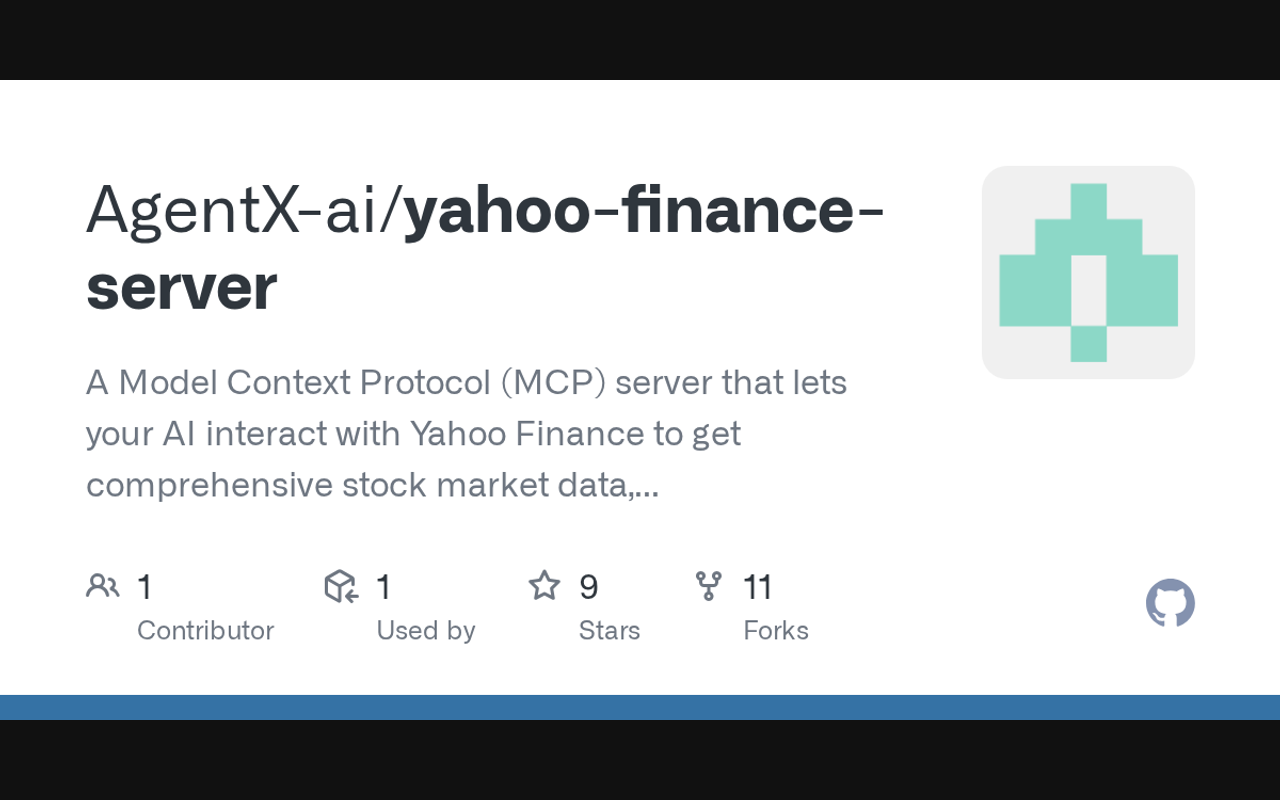Screen dimensions: 1280x800
Task: Click the 'Contributor' label
Action: 205,630
